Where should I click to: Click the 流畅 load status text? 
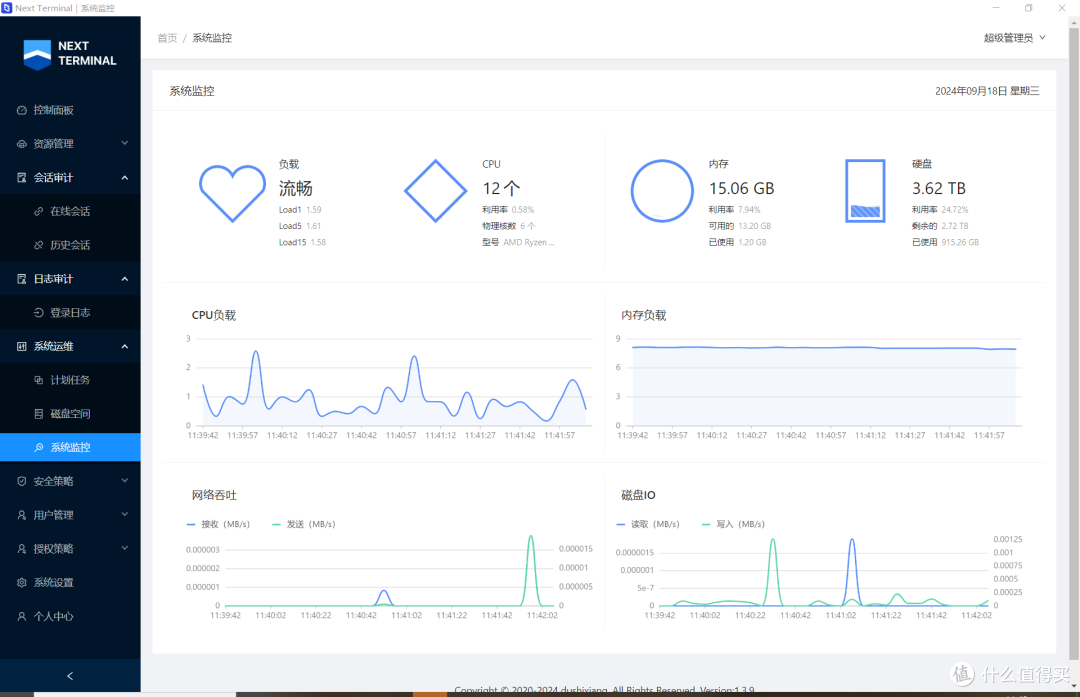point(295,188)
